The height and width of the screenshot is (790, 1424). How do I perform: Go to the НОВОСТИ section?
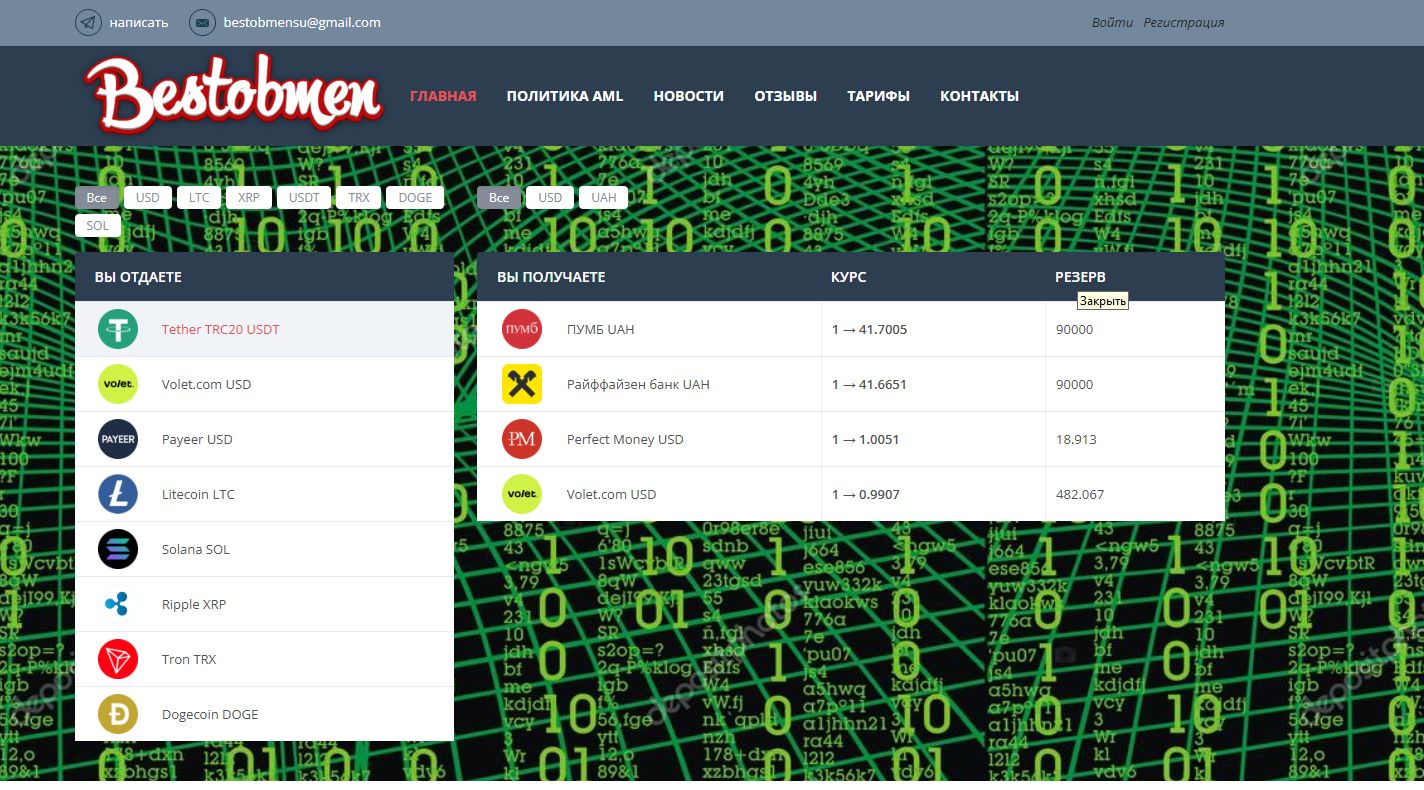(x=689, y=96)
